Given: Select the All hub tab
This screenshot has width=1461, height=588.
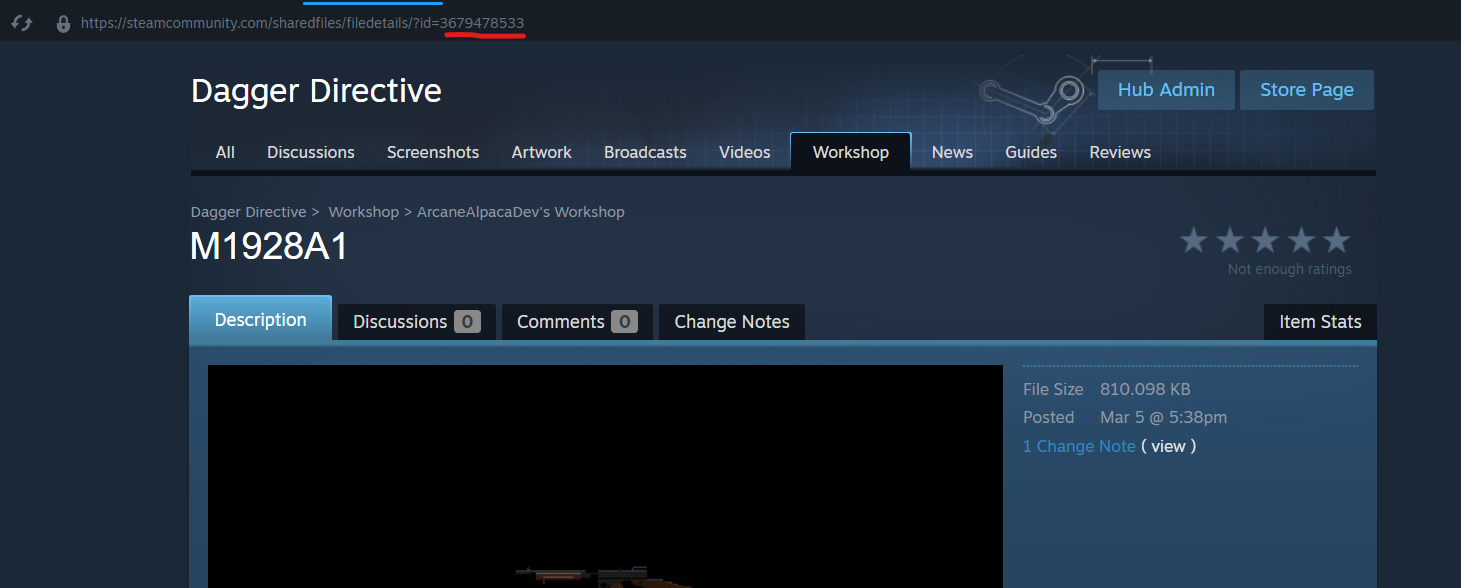Looking at the screenshot, I should 225,152.
